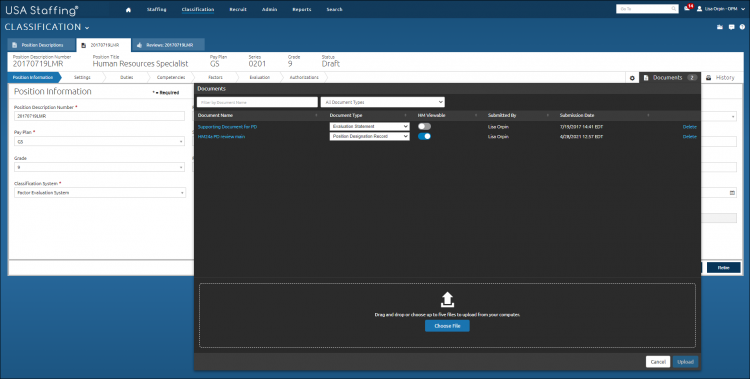Open user menu chevron beside OPM
This screenshot has height=379, width=750.
743,9
